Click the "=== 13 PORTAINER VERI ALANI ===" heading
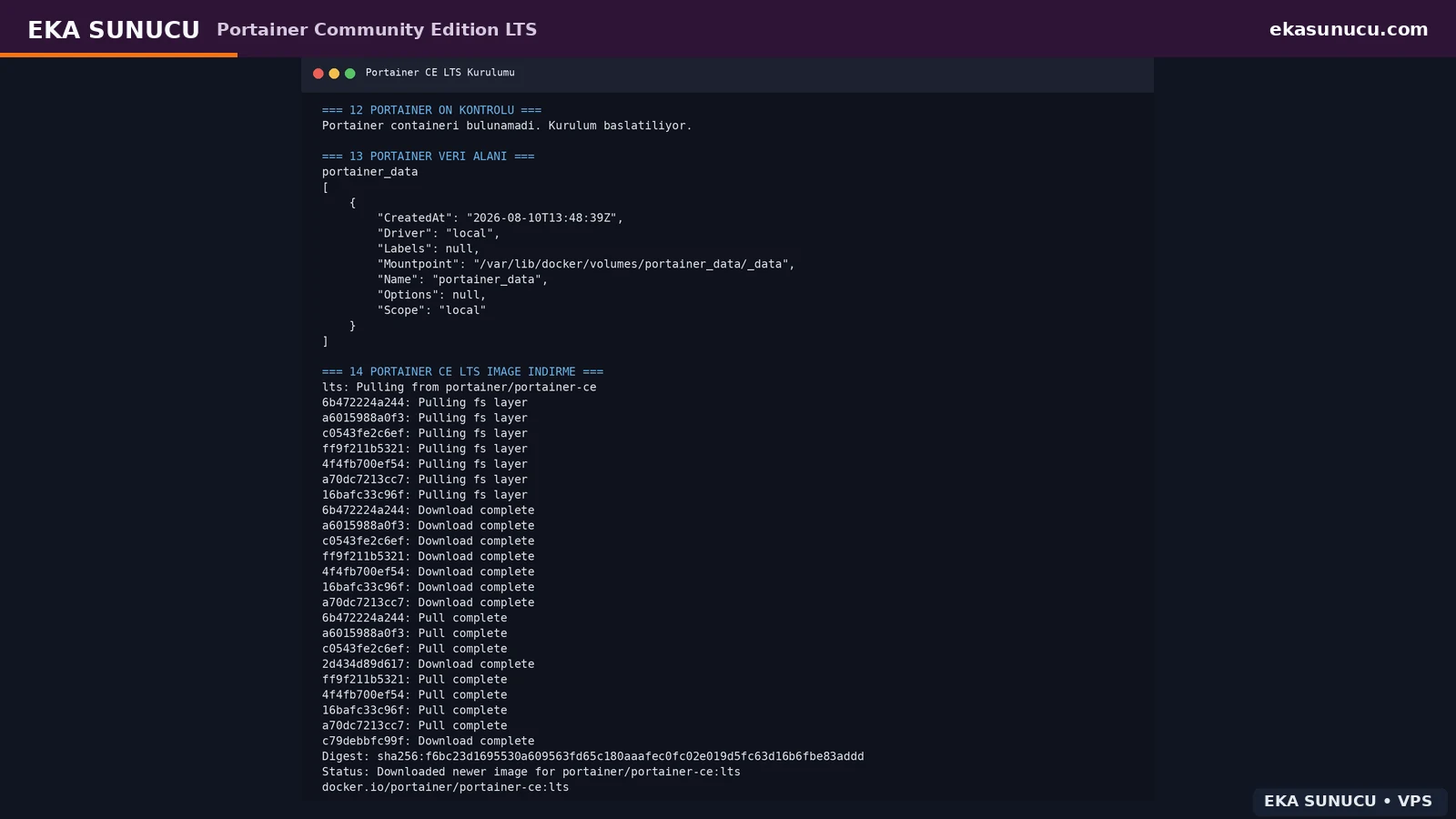Viewport: 1456px width, 819px height. click(429, 157)
